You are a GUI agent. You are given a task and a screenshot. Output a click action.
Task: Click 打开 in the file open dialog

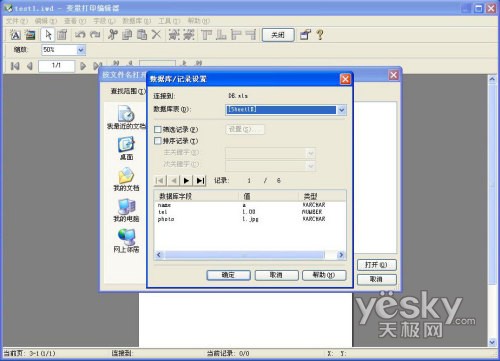pyautogui.click(x=377, y=265)
